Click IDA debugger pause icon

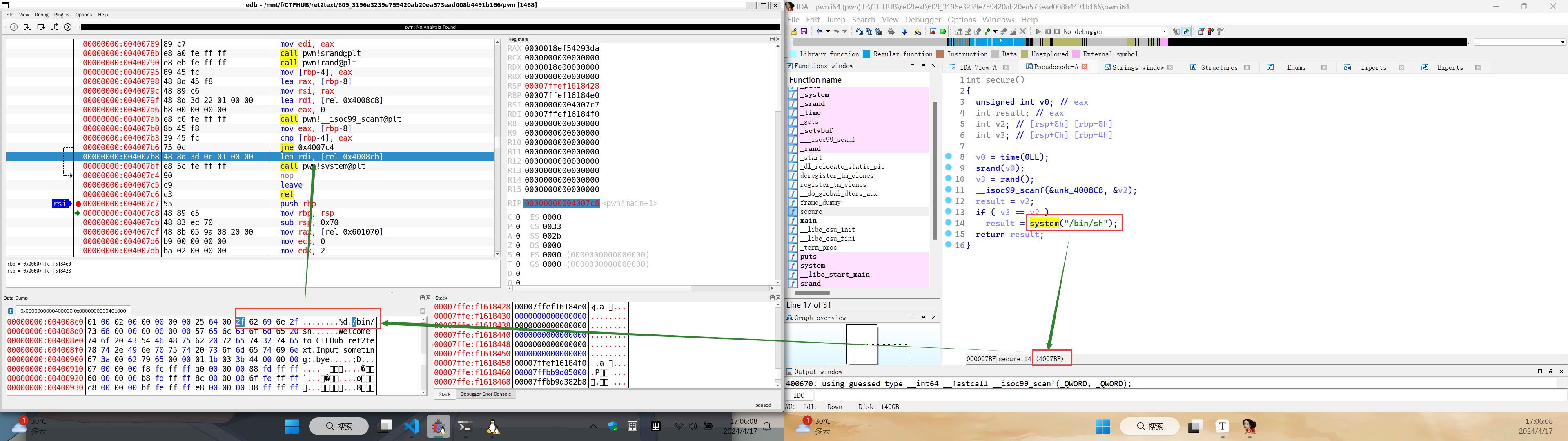coord(1047,31)
